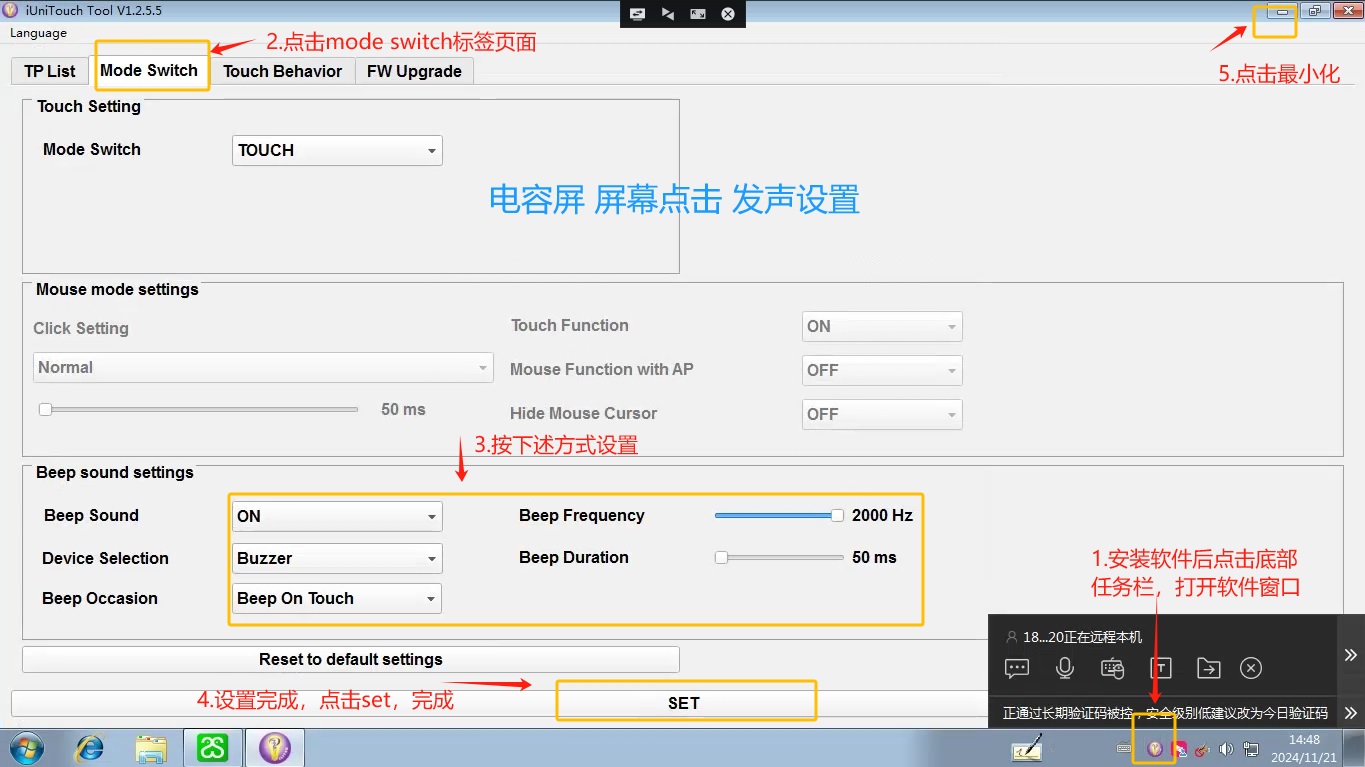Click the iUniTouch tray icon
1365x767 pixels.
pyautogui.click(x=1154, y=749)
